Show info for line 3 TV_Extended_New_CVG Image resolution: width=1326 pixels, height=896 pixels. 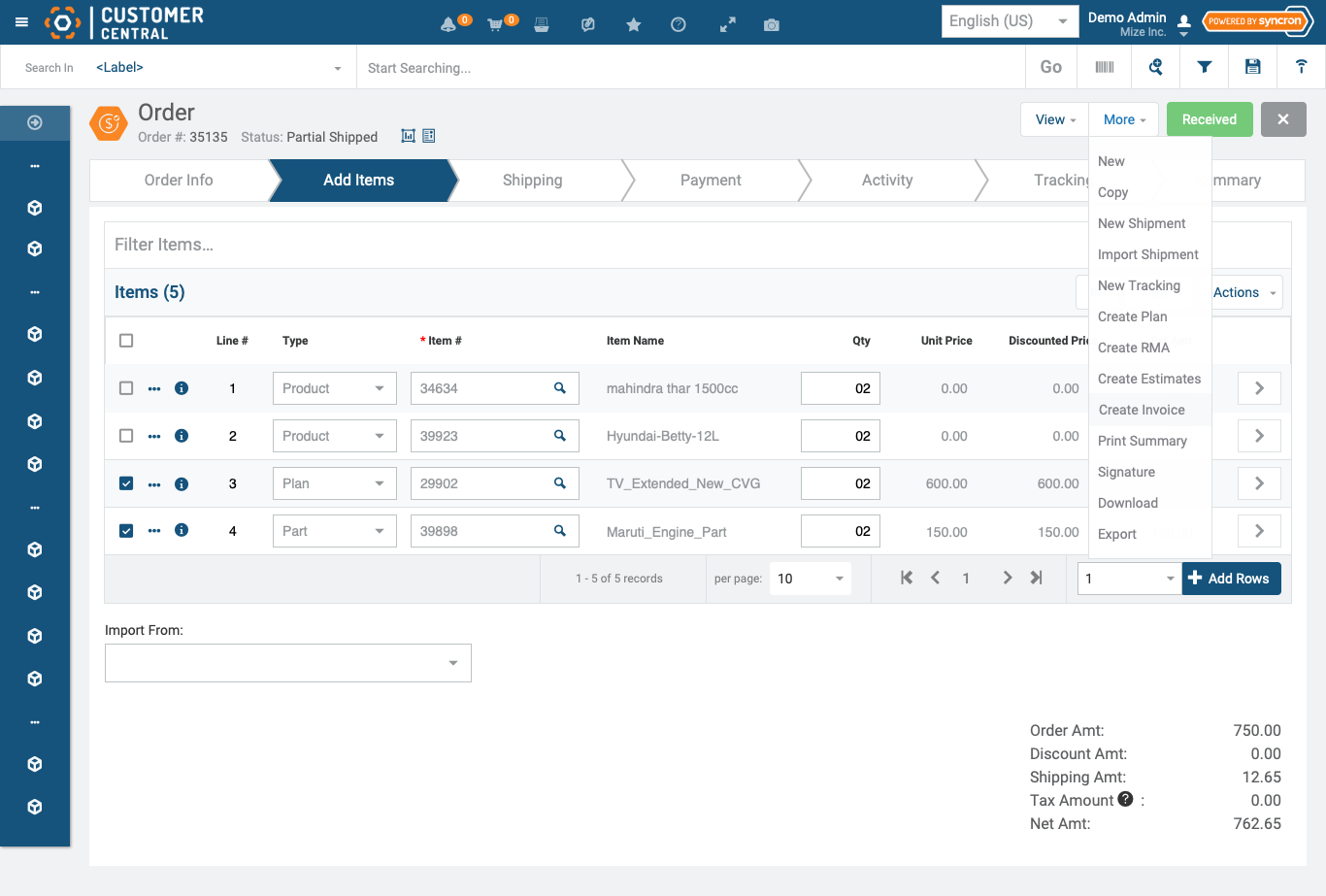[x=182, y=483]
